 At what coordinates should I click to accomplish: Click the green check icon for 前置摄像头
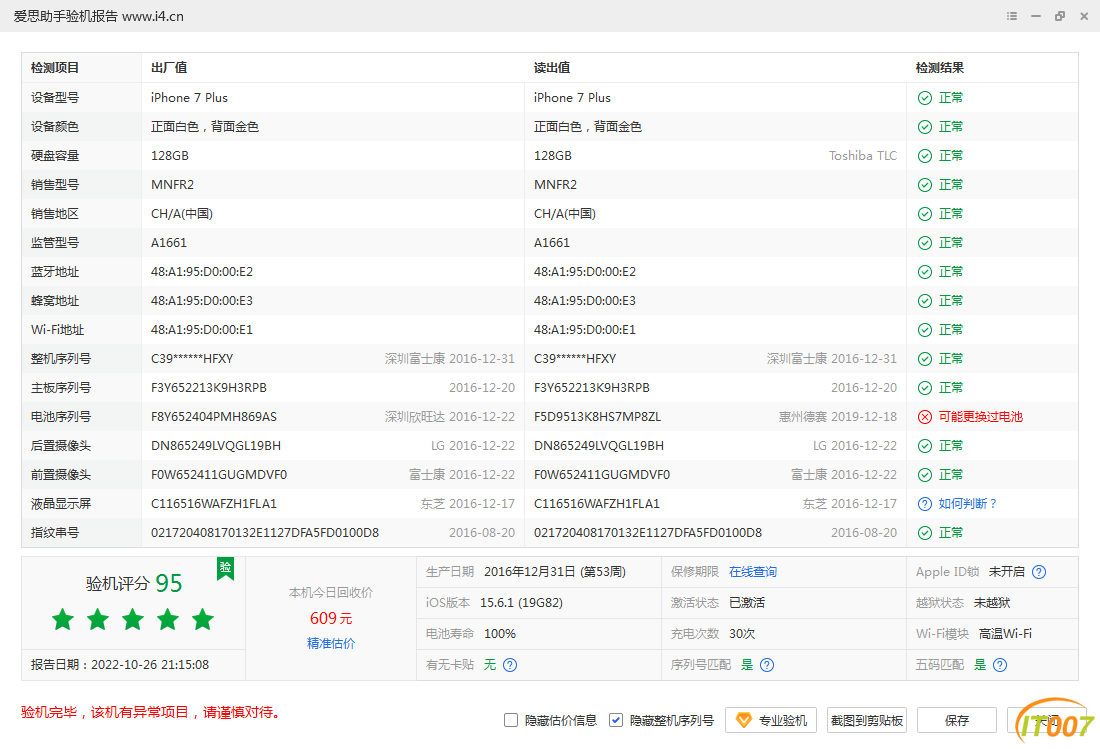925,475
